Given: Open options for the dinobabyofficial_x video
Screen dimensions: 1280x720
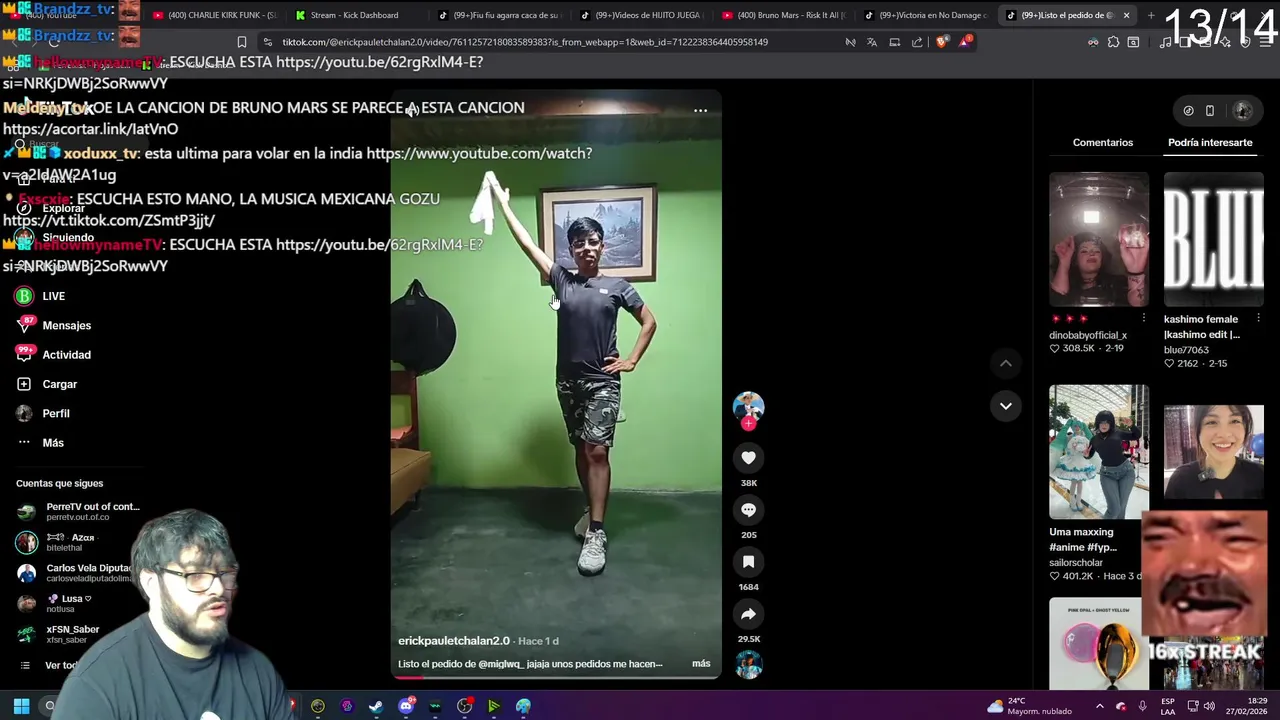Looking at the screenshot, I should pyautogui.click(x=1144, y=319).
